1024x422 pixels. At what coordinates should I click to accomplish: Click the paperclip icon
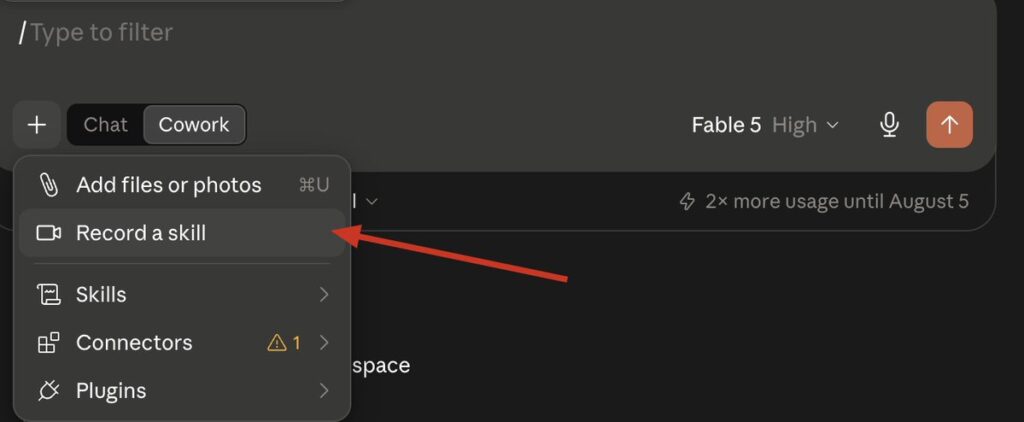click(x=48, y=185)
